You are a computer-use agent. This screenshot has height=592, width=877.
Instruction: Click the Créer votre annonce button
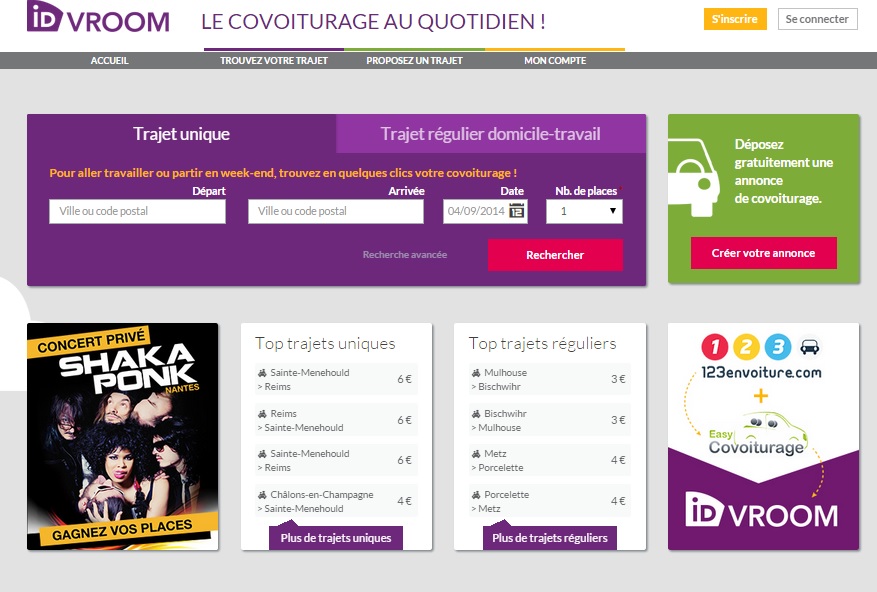(763, 253)
